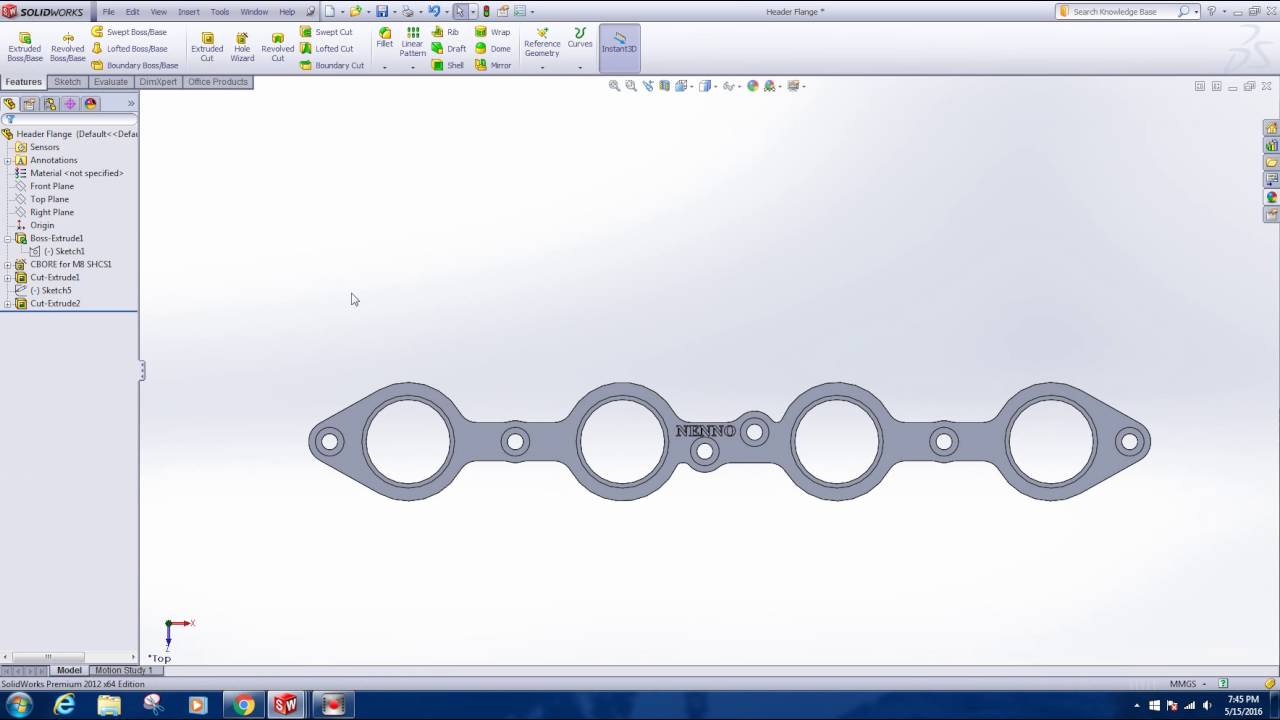The width and height of the screenshot is (1280, 720).
Task: Add a Dome feature
Action: [493, 48]
